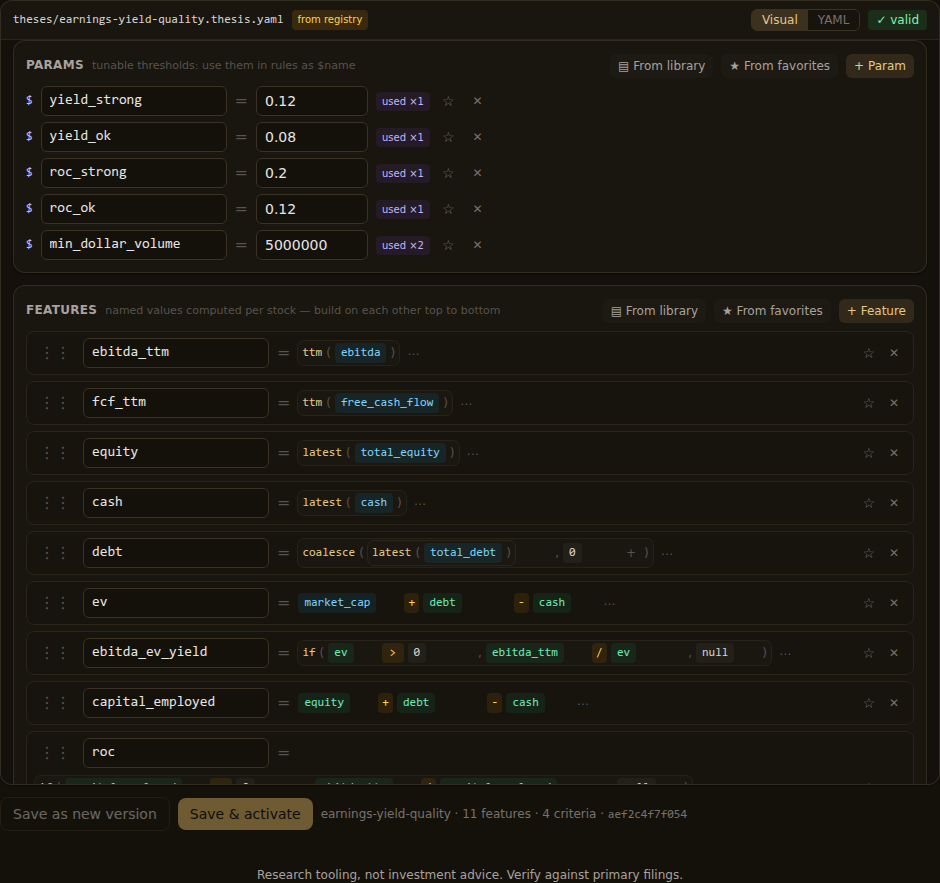Select the market_cap token in ev row
This screenshot has height=883, width=940.
pos(337,602)
